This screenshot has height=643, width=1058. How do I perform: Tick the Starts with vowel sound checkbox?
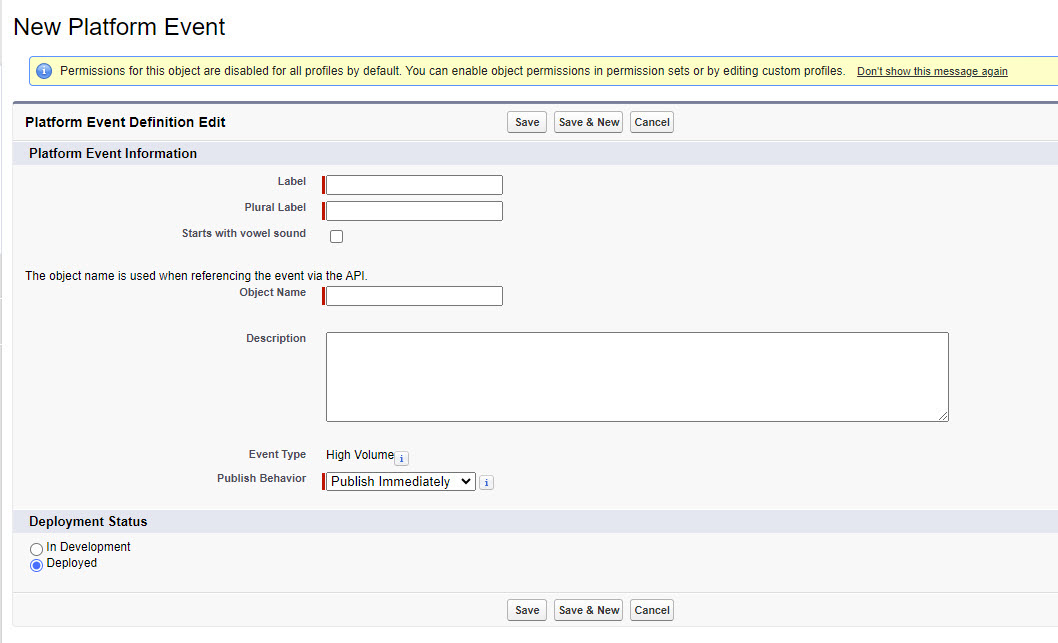336,236
